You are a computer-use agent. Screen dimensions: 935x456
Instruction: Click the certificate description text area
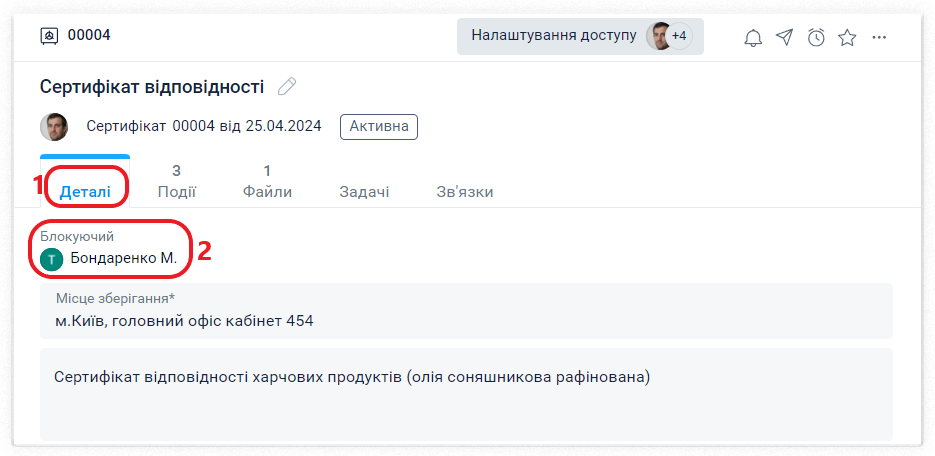pos(465,393)
